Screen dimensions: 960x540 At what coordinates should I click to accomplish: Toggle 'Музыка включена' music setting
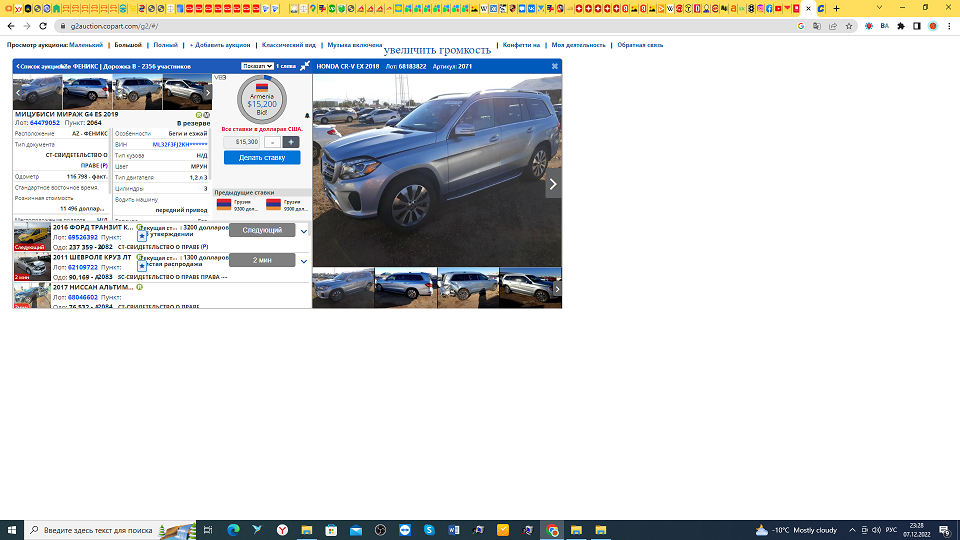[x=354, y=45]
